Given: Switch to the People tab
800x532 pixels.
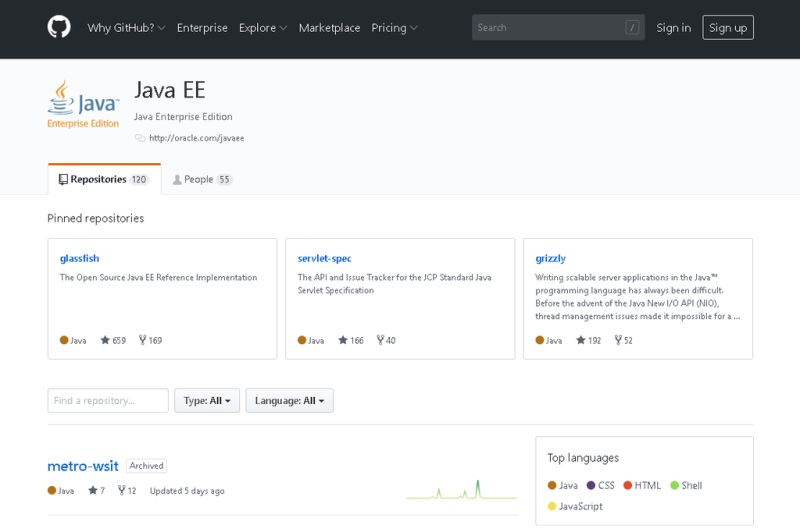Looking at the screenshot, I should [x=203, y=180].
